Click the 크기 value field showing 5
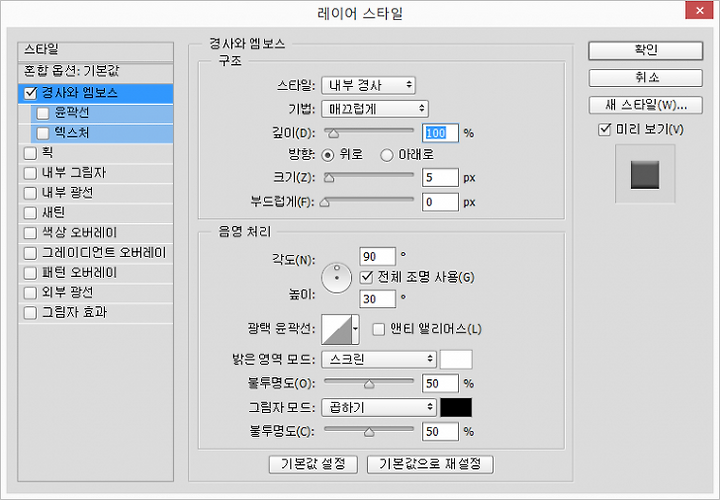720x500 pixels. [x=440, y=178]
